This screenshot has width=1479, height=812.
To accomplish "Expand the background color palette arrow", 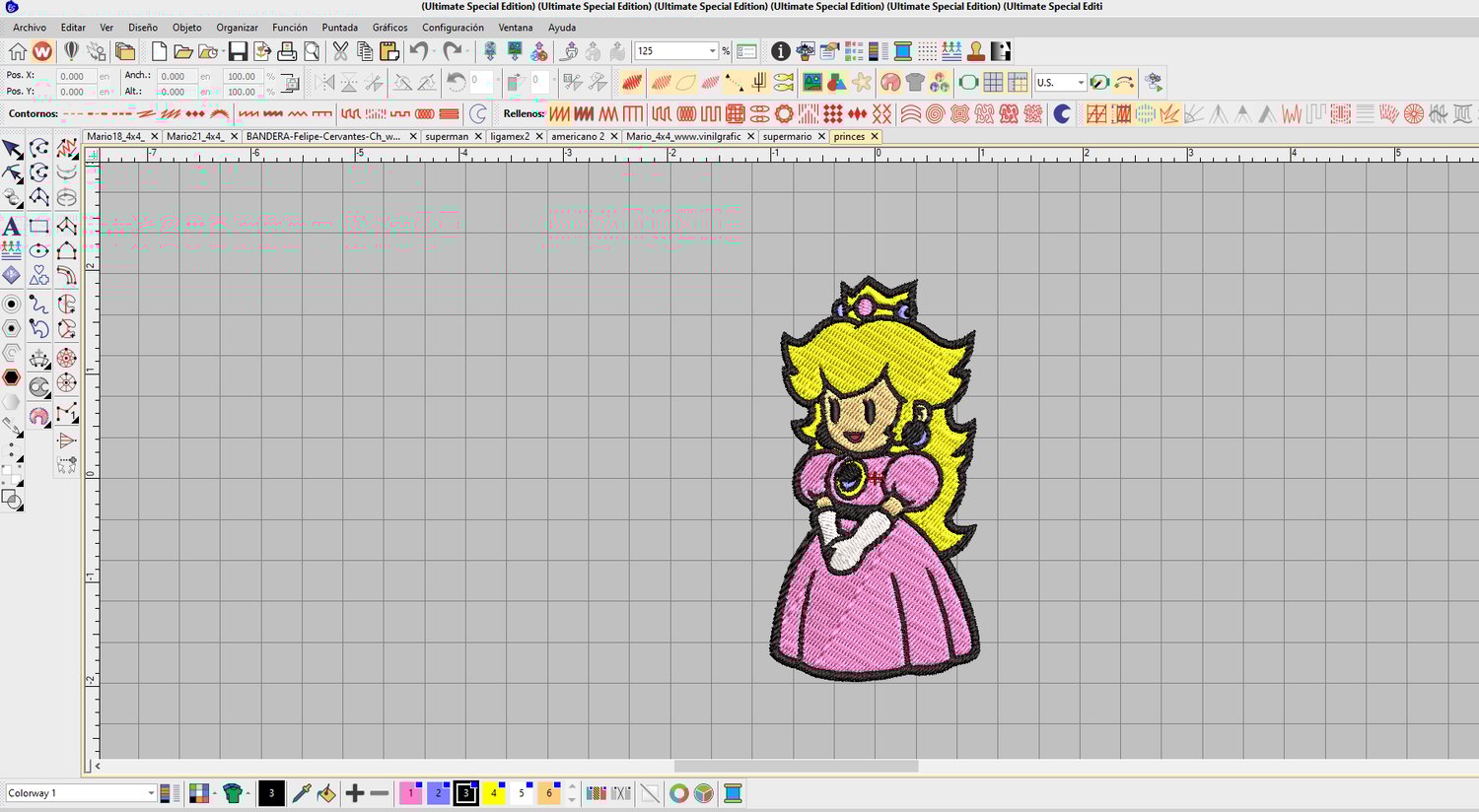I will [x=215, y=793].
